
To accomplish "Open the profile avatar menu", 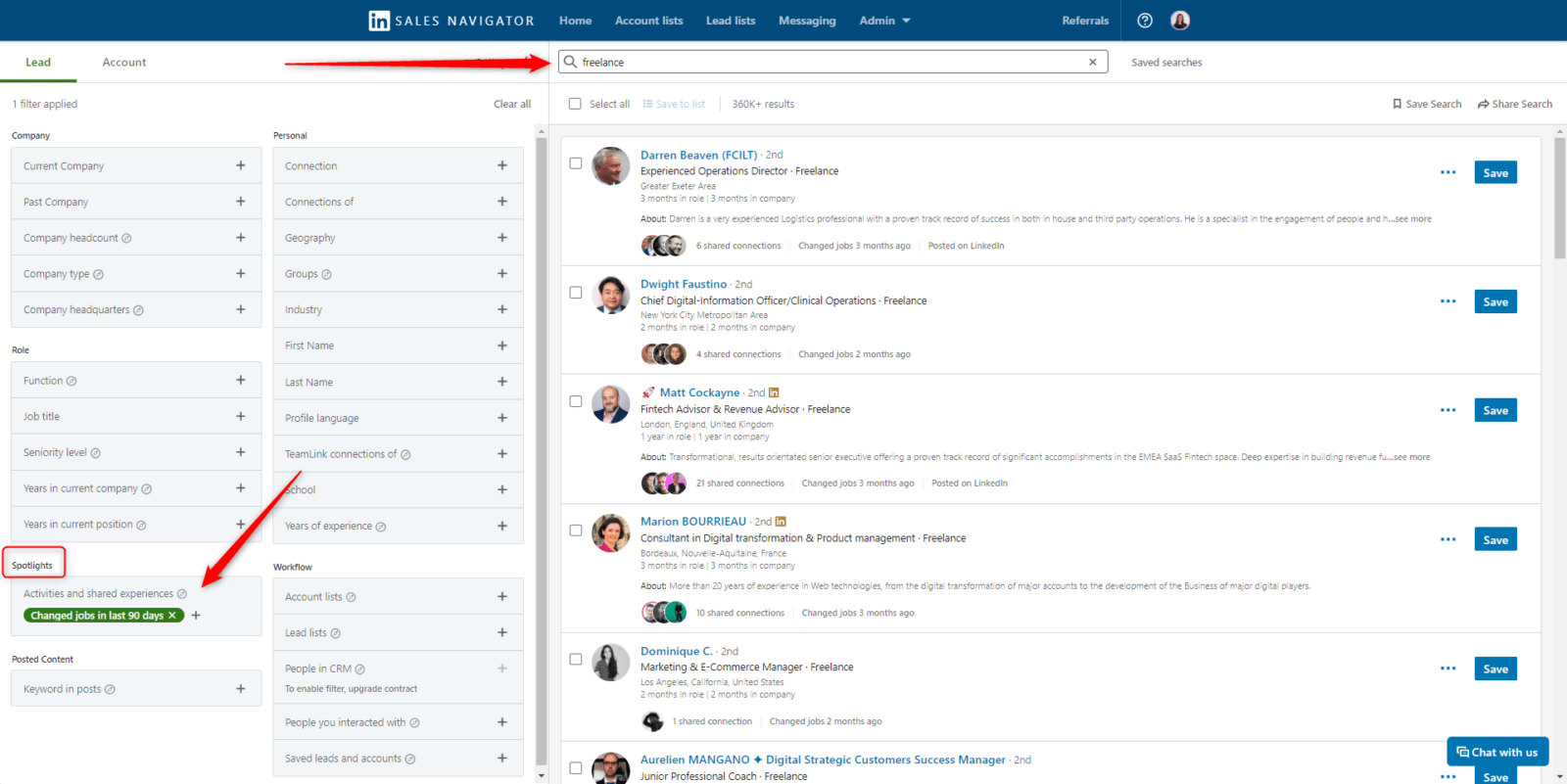I will 1180,21.
